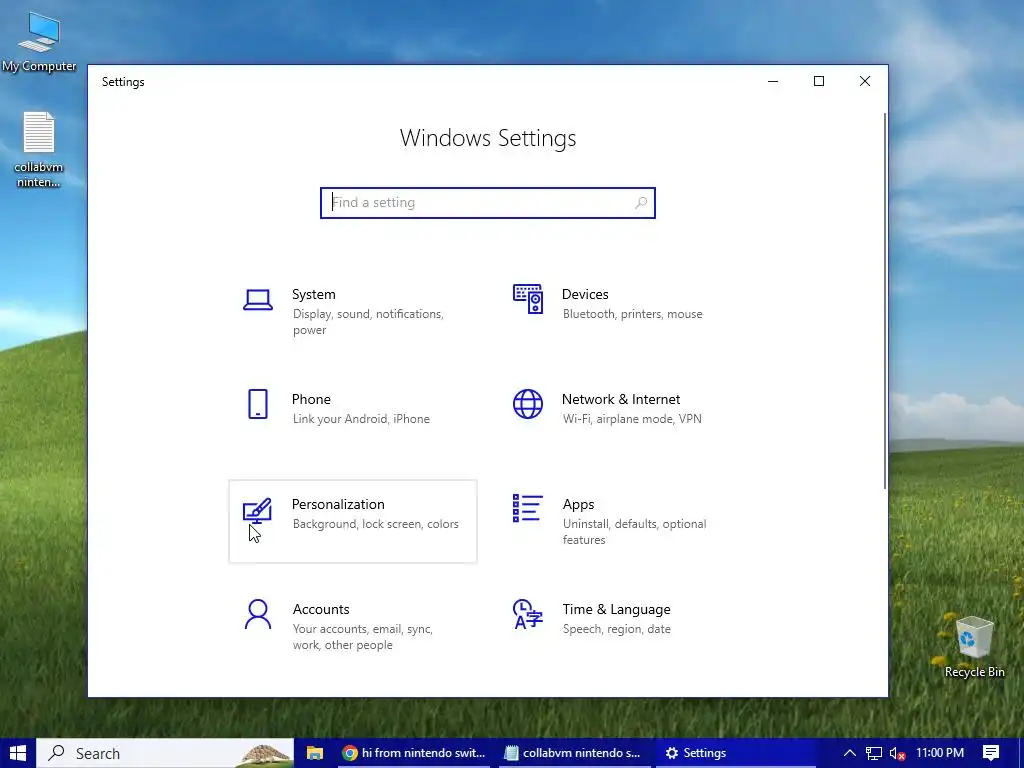1024x768 pixels.
Task: Open the Windows Start button
Action: [18, 753]
